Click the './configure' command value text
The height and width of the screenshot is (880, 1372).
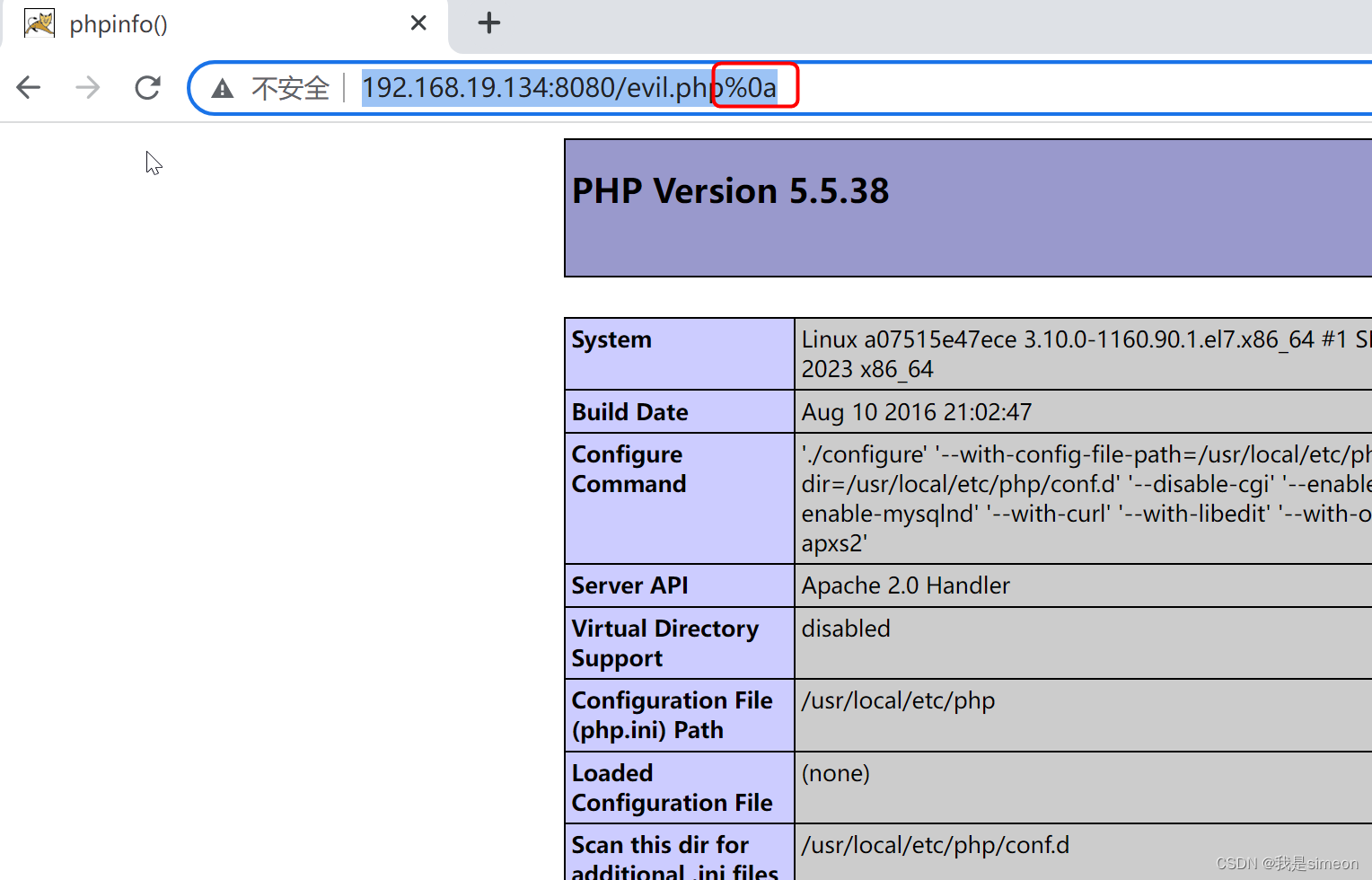click(x=1086, y=498)
